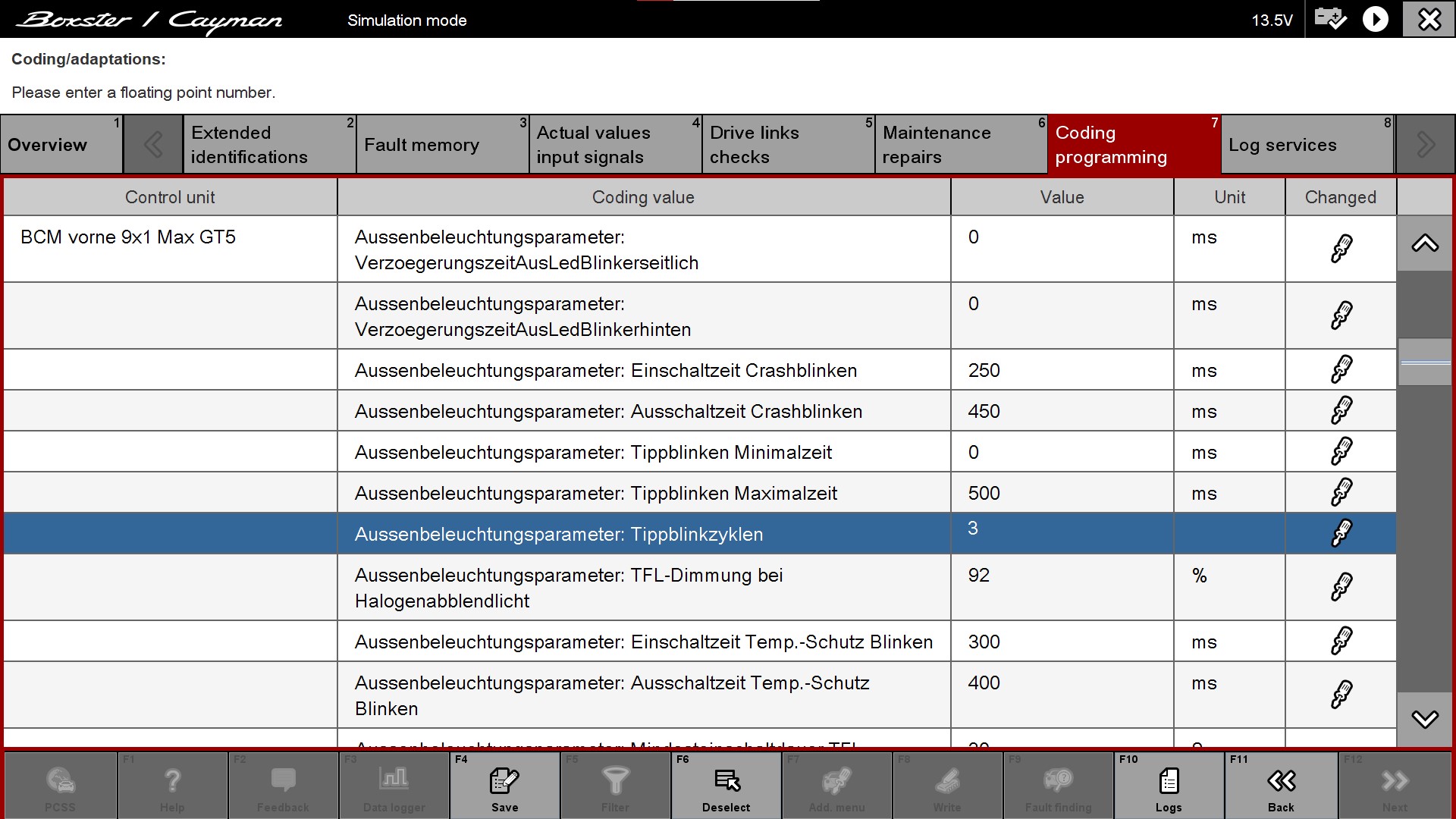Switch to Extended identifications tab
1456x819 pixels.
pyautogui.click(x=269, y=144)
